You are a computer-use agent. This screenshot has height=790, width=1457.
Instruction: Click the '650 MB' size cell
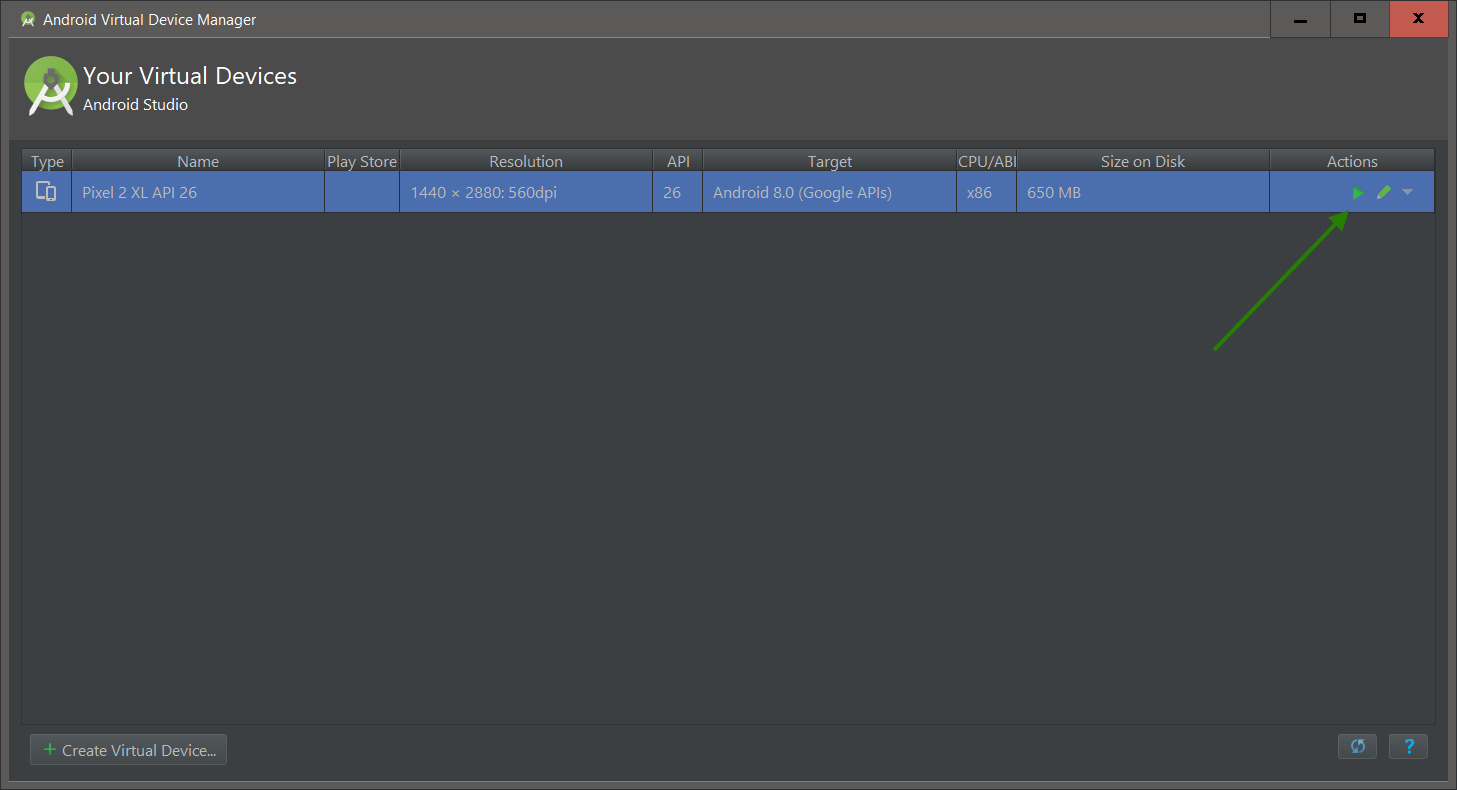[1143, 192]
